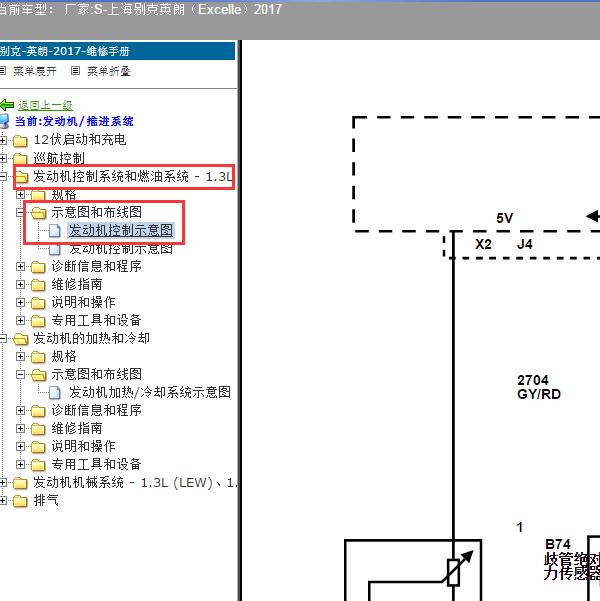
Task: Click the green back arrow icon
Action: [7, 105]
